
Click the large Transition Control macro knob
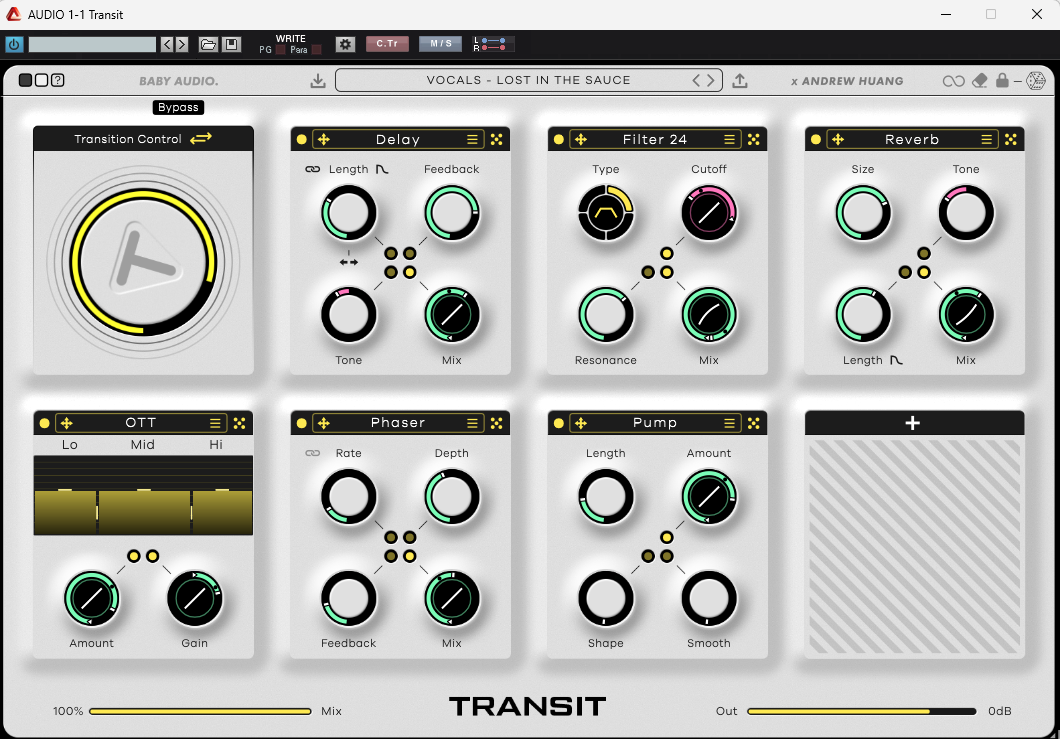click(x=143, y=262)
